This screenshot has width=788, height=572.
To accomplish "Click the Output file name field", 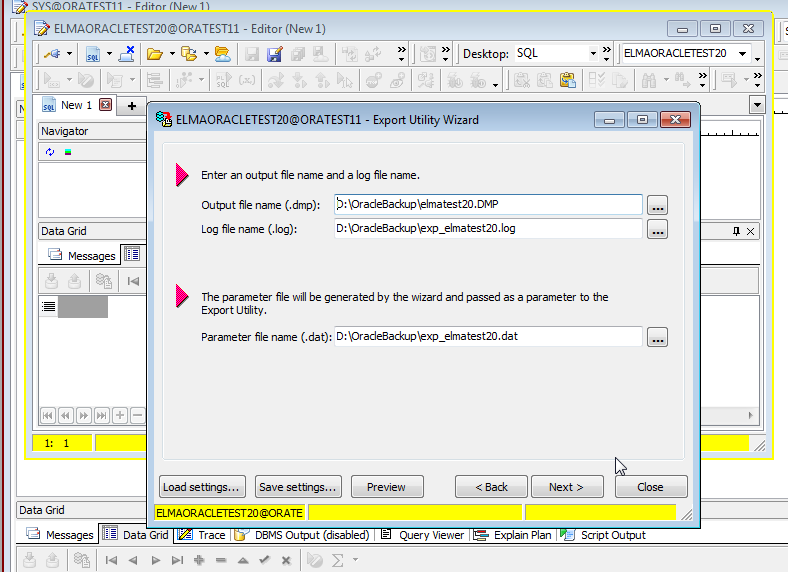I will 488,204.
